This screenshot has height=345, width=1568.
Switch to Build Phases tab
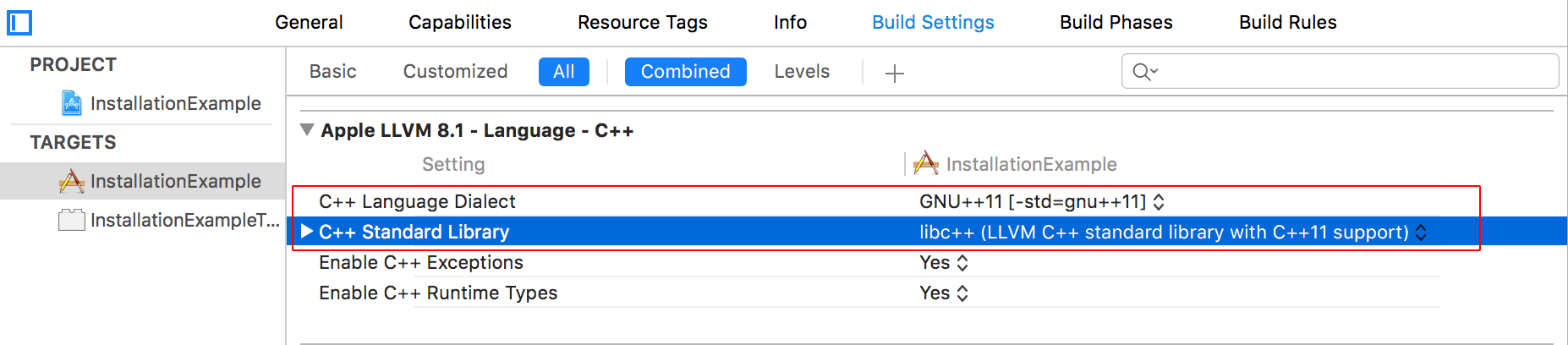[1116, 22]
